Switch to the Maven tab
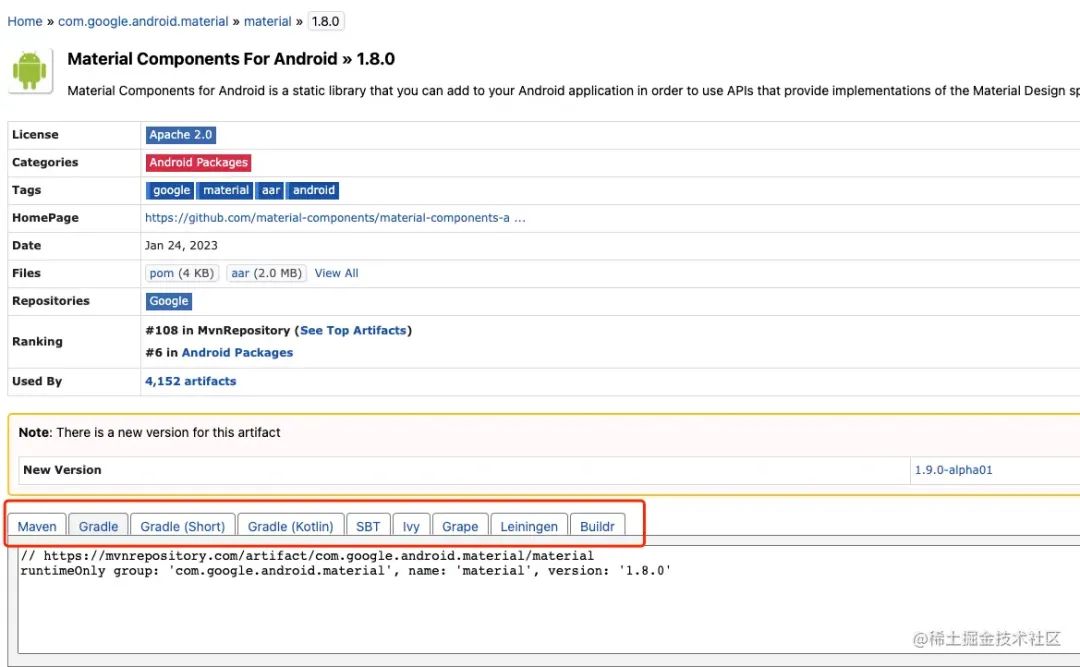Screen dimensions: 1080x667 click(x=37, y=526)
